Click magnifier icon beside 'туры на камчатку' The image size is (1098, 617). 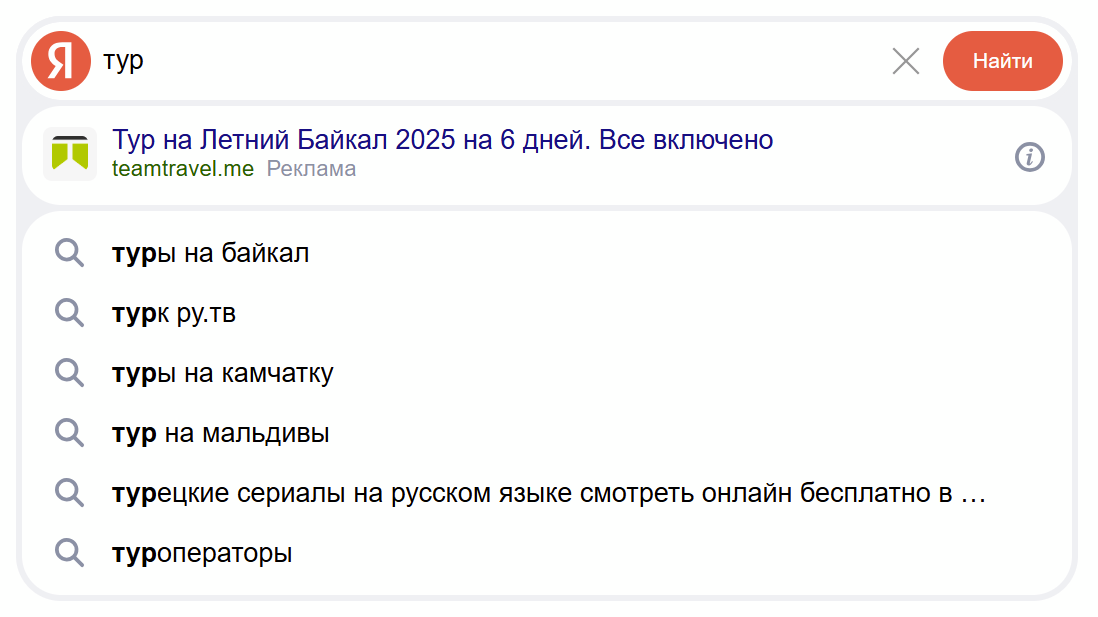coord(69,373)
